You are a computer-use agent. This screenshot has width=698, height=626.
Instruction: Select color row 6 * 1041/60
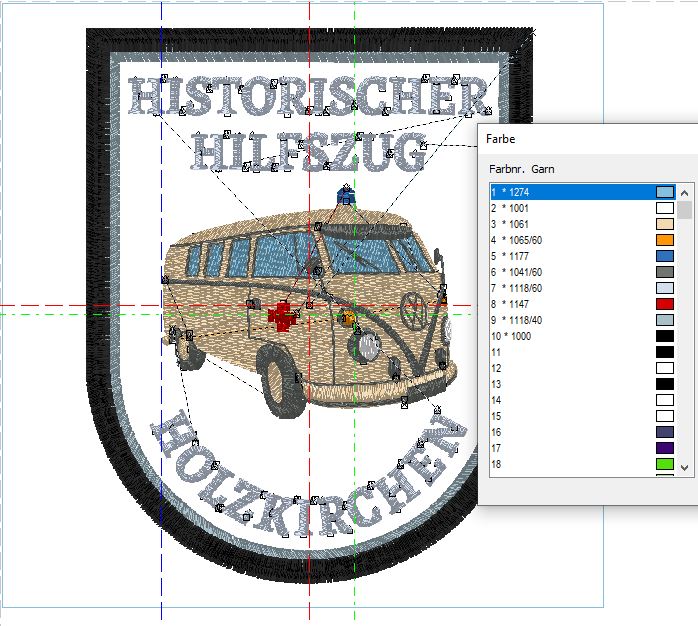coord(583,272)
